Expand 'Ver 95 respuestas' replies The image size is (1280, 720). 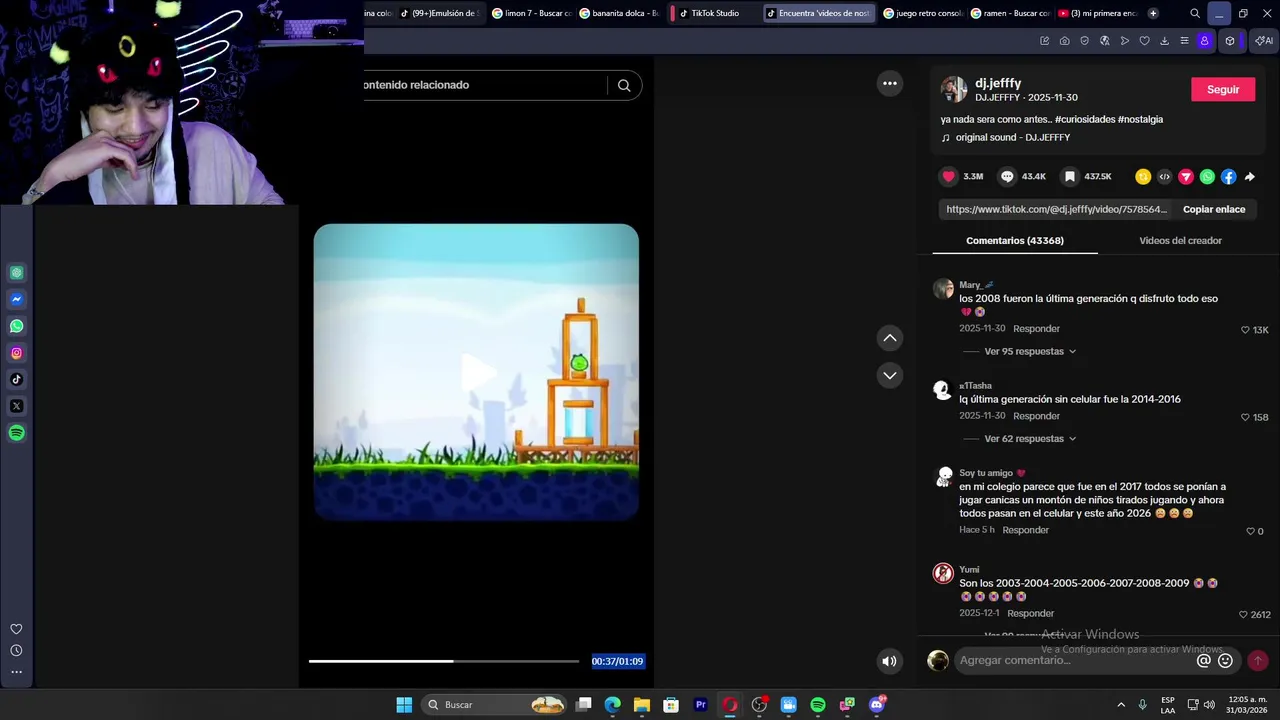[1030, 351]
